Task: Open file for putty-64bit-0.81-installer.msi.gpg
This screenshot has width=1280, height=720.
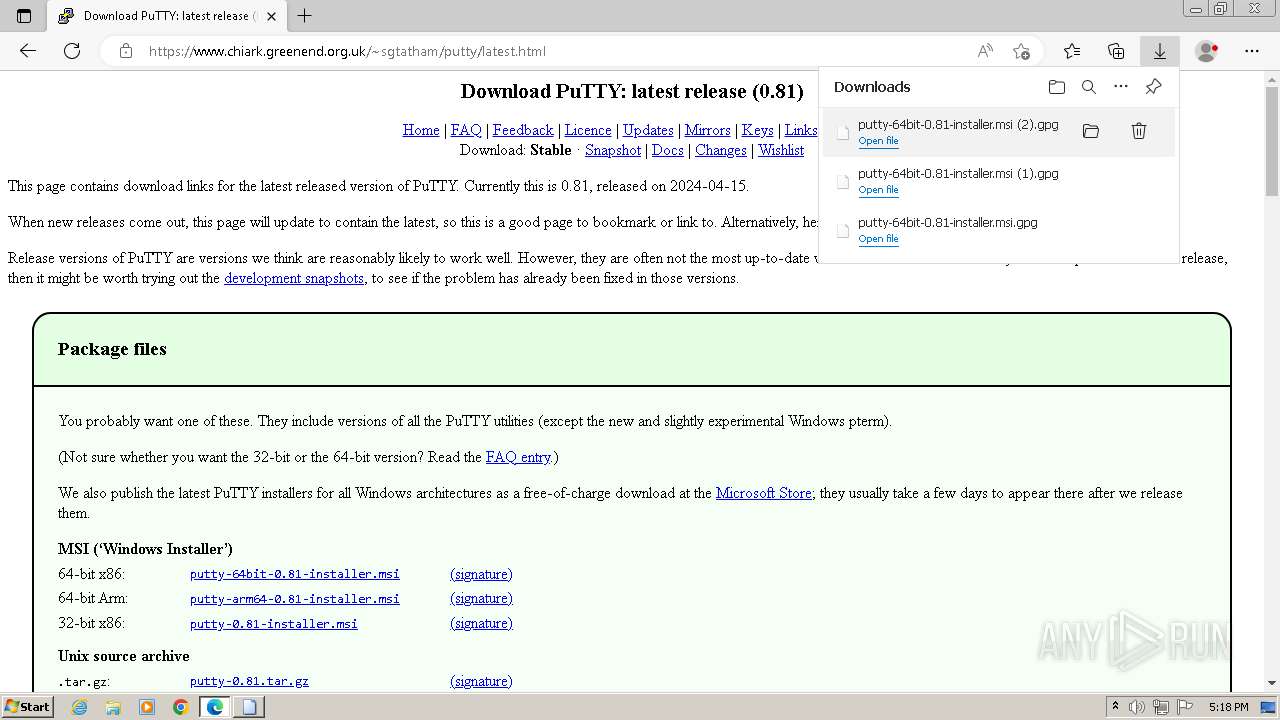Action: click(x=878, y=239)
